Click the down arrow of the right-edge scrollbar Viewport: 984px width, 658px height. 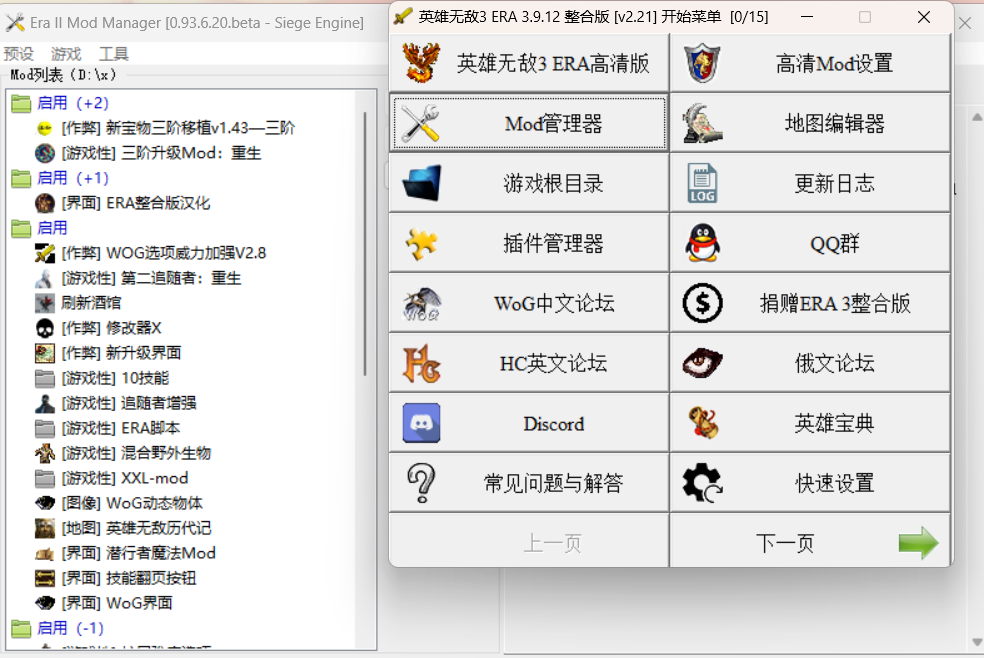pyautogui.click(x=977, y=642)
